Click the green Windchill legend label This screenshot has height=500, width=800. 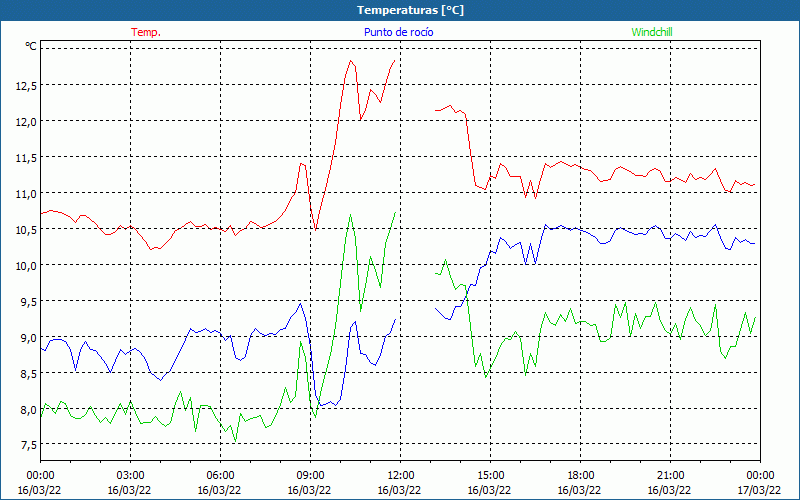tap(652, 32)
